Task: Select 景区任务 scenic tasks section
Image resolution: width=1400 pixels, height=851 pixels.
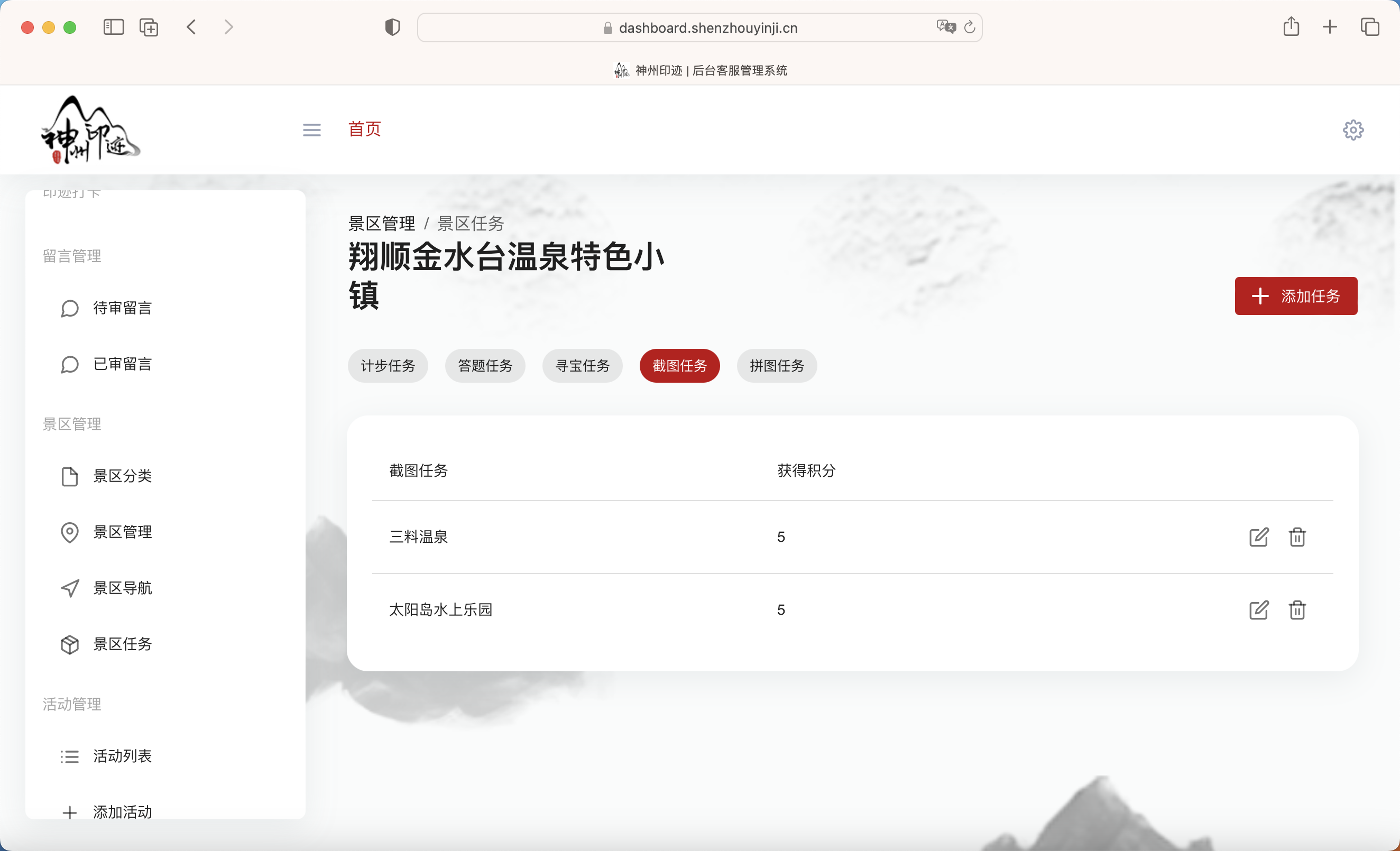Action: click(x=123, y=644)
